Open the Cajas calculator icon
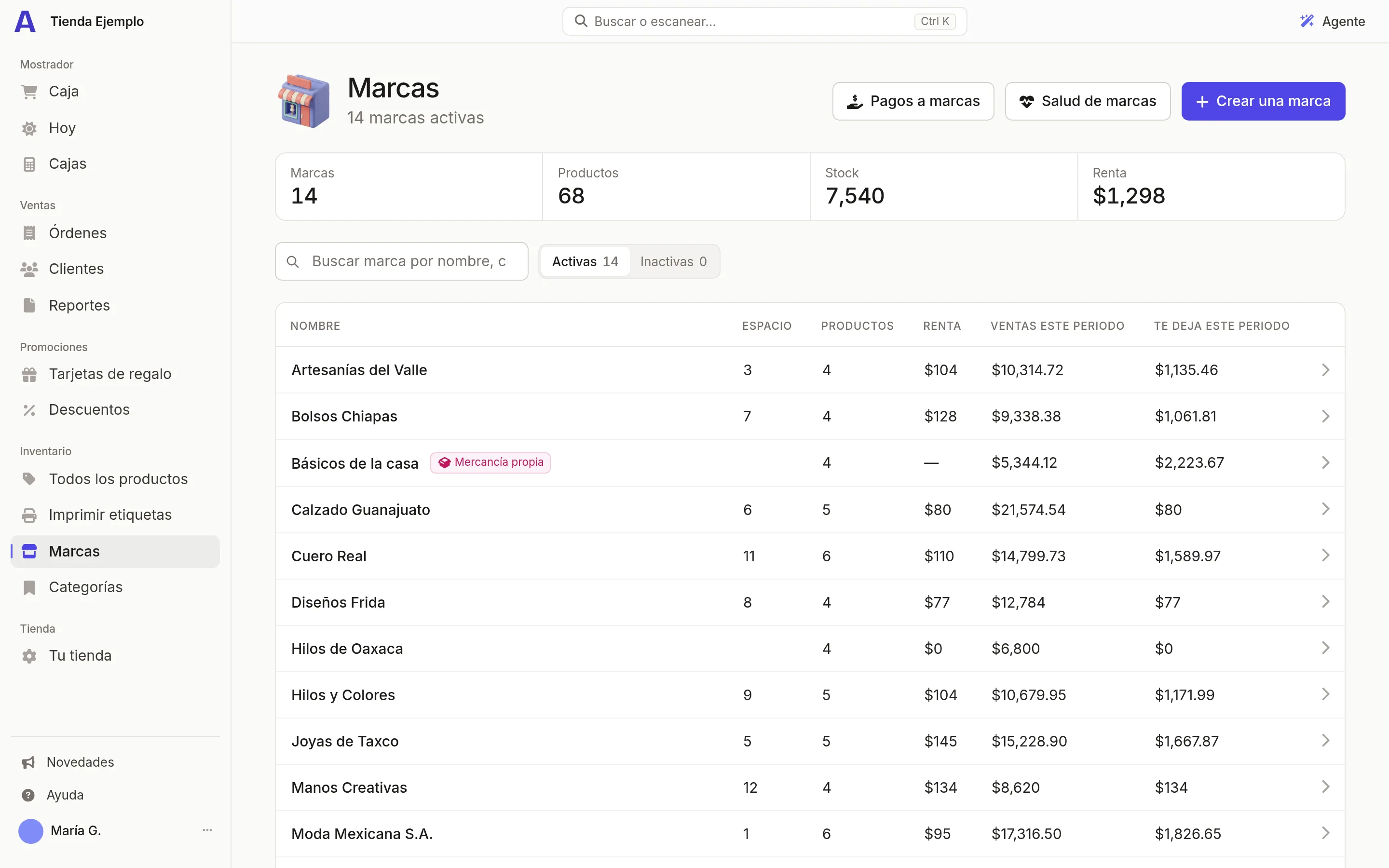Viewport: 1389px width, 868px height. (29, 164)
